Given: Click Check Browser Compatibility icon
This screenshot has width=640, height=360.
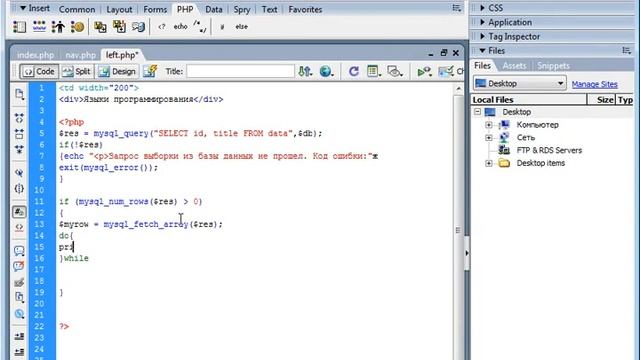Looking at the screenshot, I should tap(446, 72).
